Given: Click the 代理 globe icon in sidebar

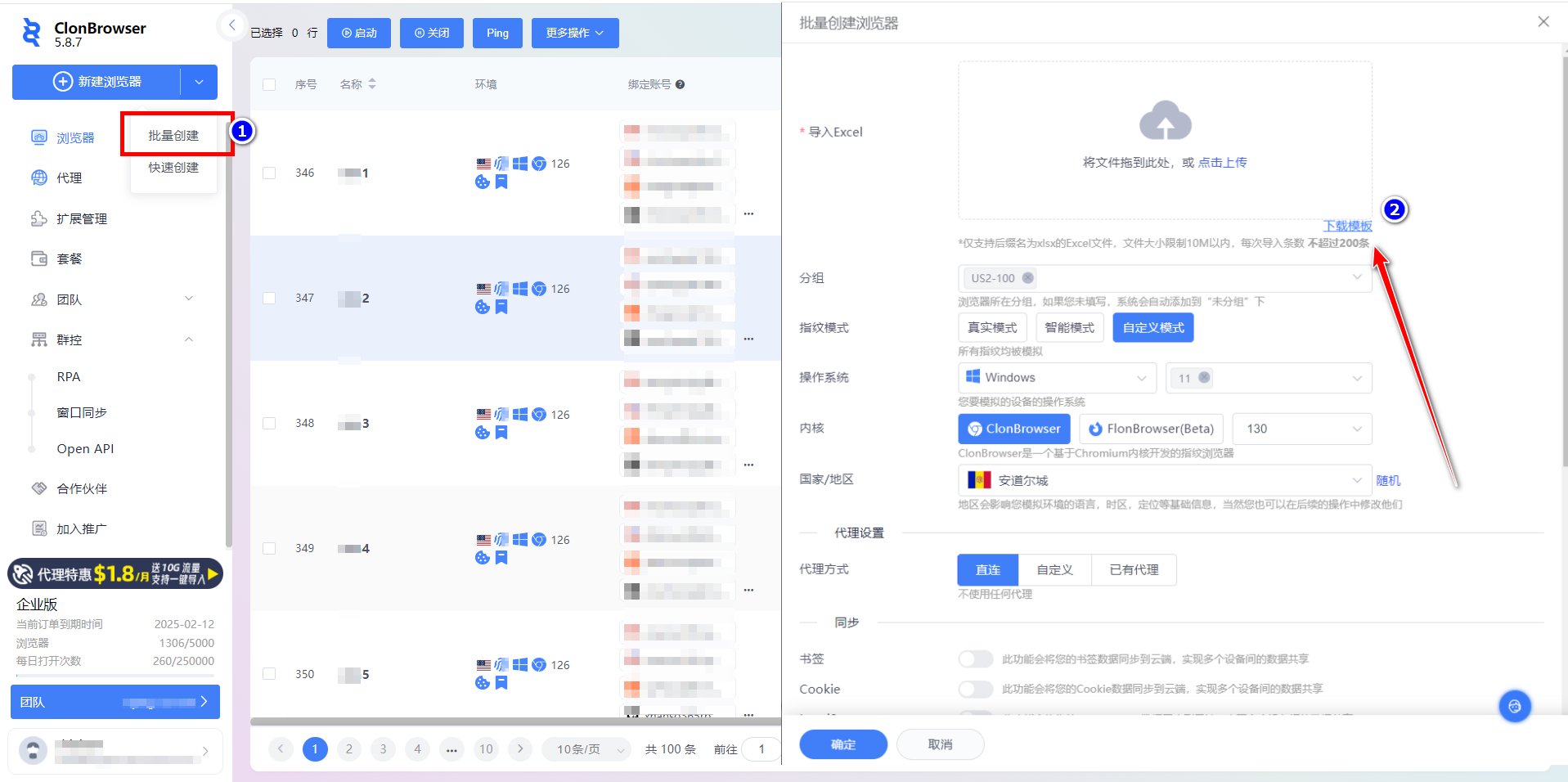Looking at the screenshot, I should point(39,178).
